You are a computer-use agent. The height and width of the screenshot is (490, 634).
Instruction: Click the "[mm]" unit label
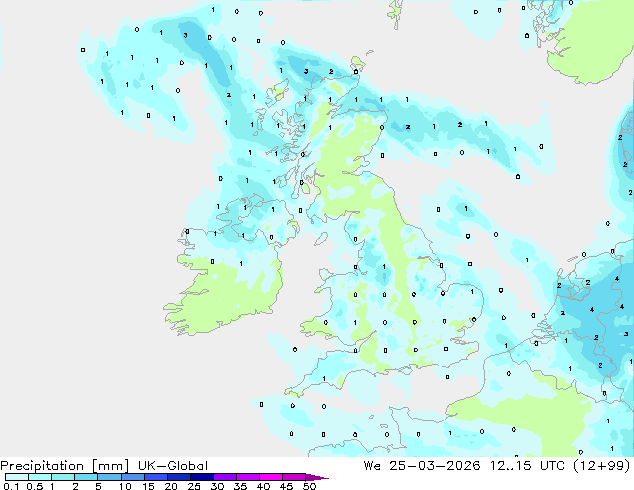[x=111, y=466]
